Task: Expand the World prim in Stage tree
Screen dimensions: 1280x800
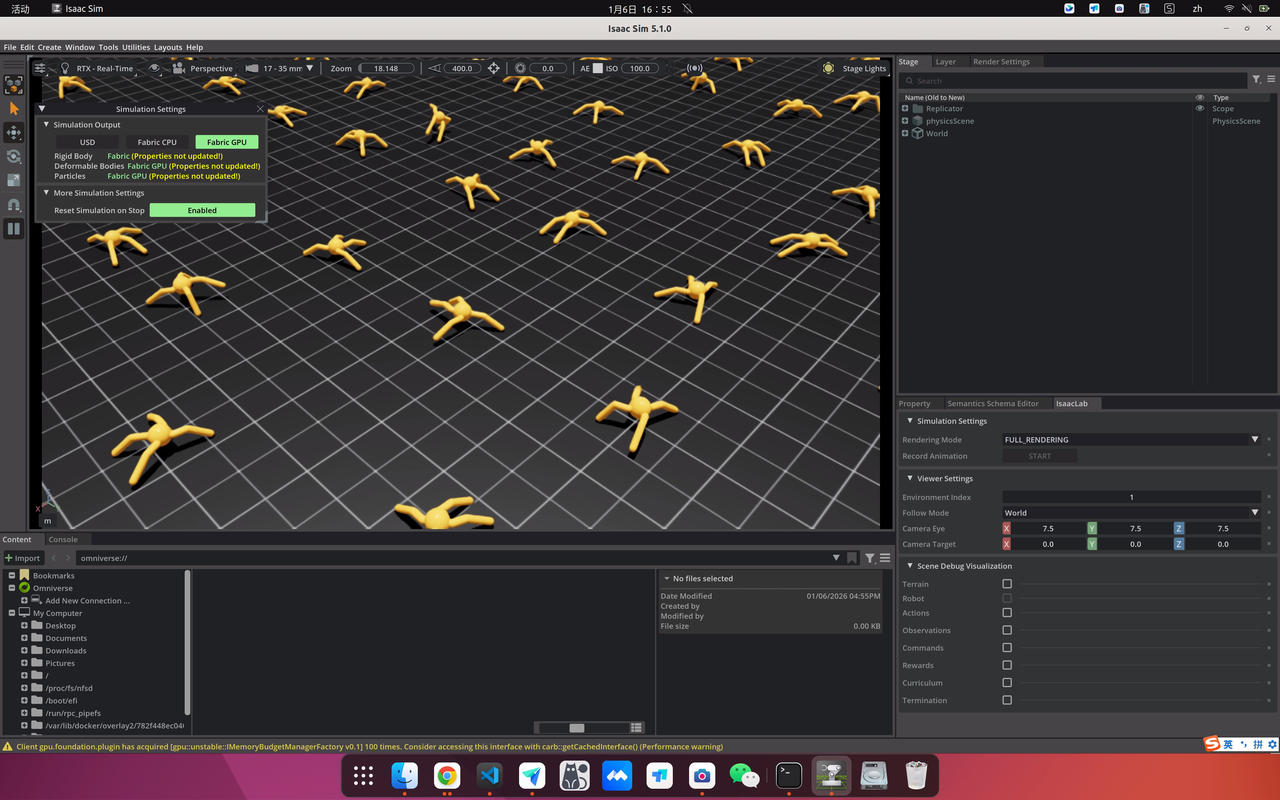Action: pyautogui.click(x=905, y=133)
